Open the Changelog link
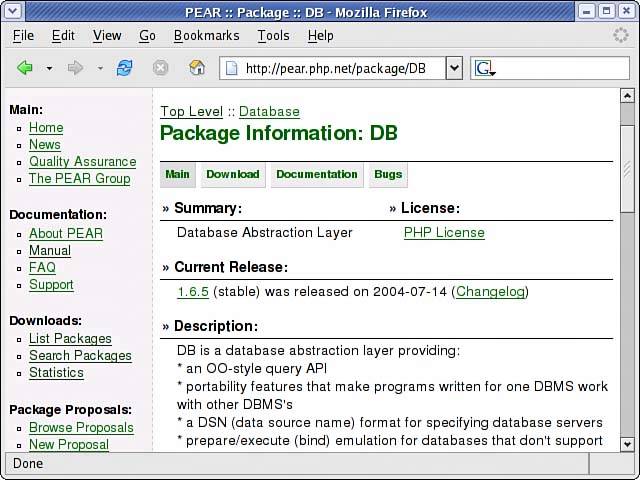The image size is (640, 480). tap(490, 292)
